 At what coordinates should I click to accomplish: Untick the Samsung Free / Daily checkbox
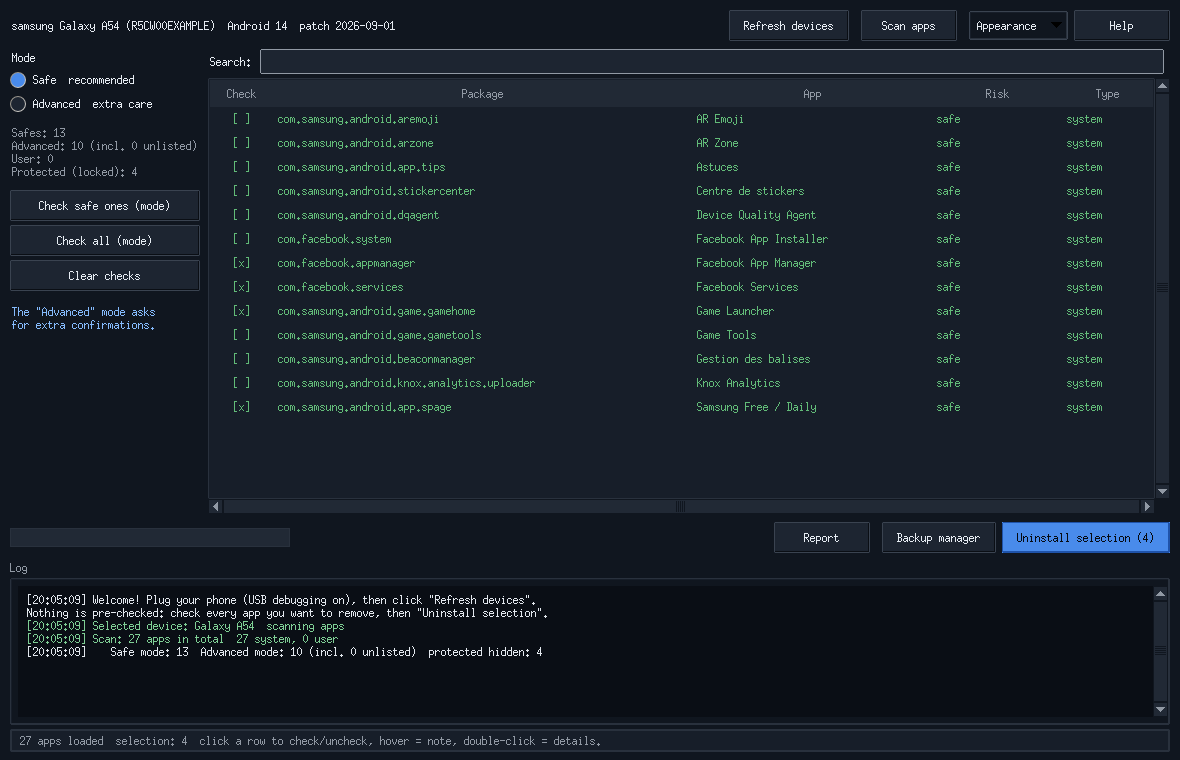241,407
